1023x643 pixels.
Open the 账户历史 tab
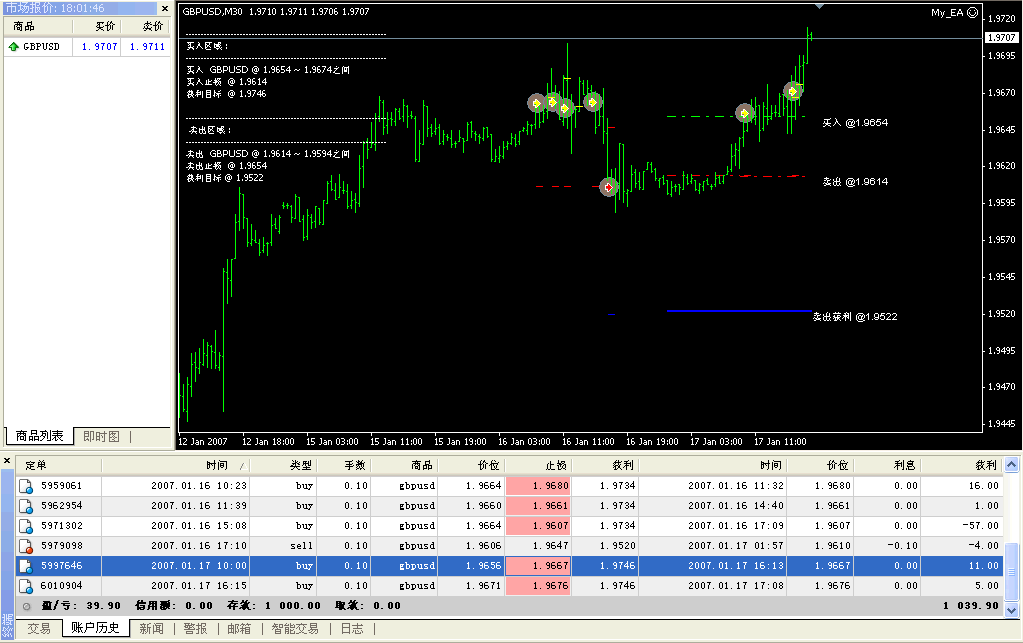coord(95,628)
